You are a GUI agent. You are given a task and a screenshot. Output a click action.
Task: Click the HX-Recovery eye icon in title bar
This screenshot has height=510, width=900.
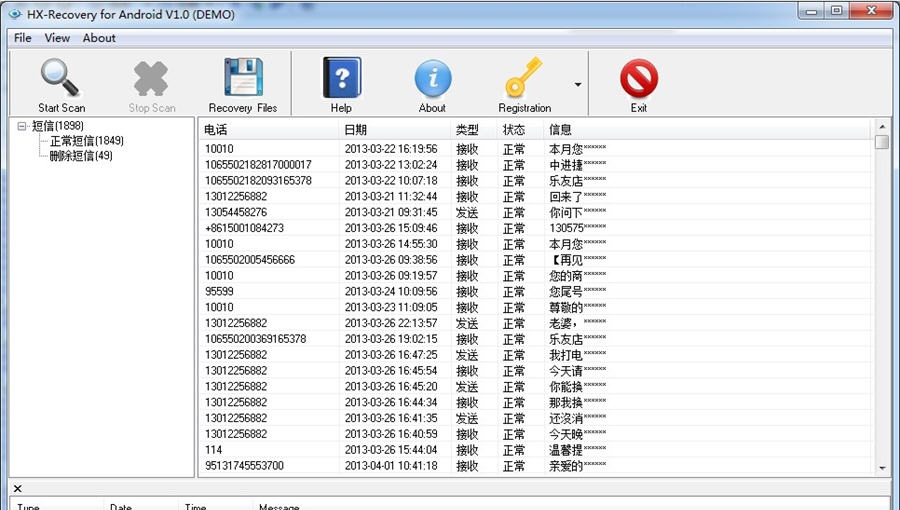pyautogui.click(x=14, y=14)
